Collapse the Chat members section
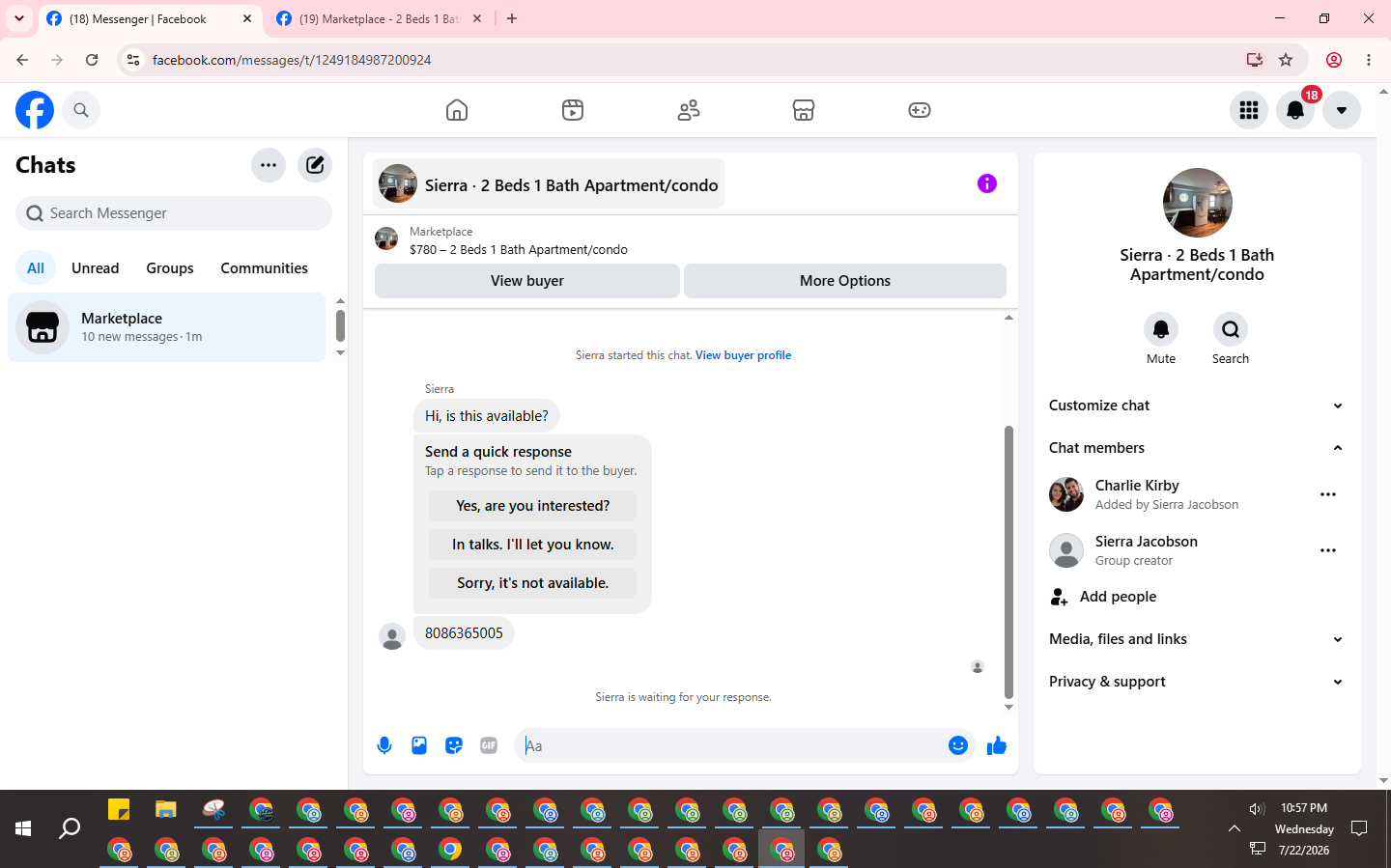The image size is (1391, 868). point(1197,448)
